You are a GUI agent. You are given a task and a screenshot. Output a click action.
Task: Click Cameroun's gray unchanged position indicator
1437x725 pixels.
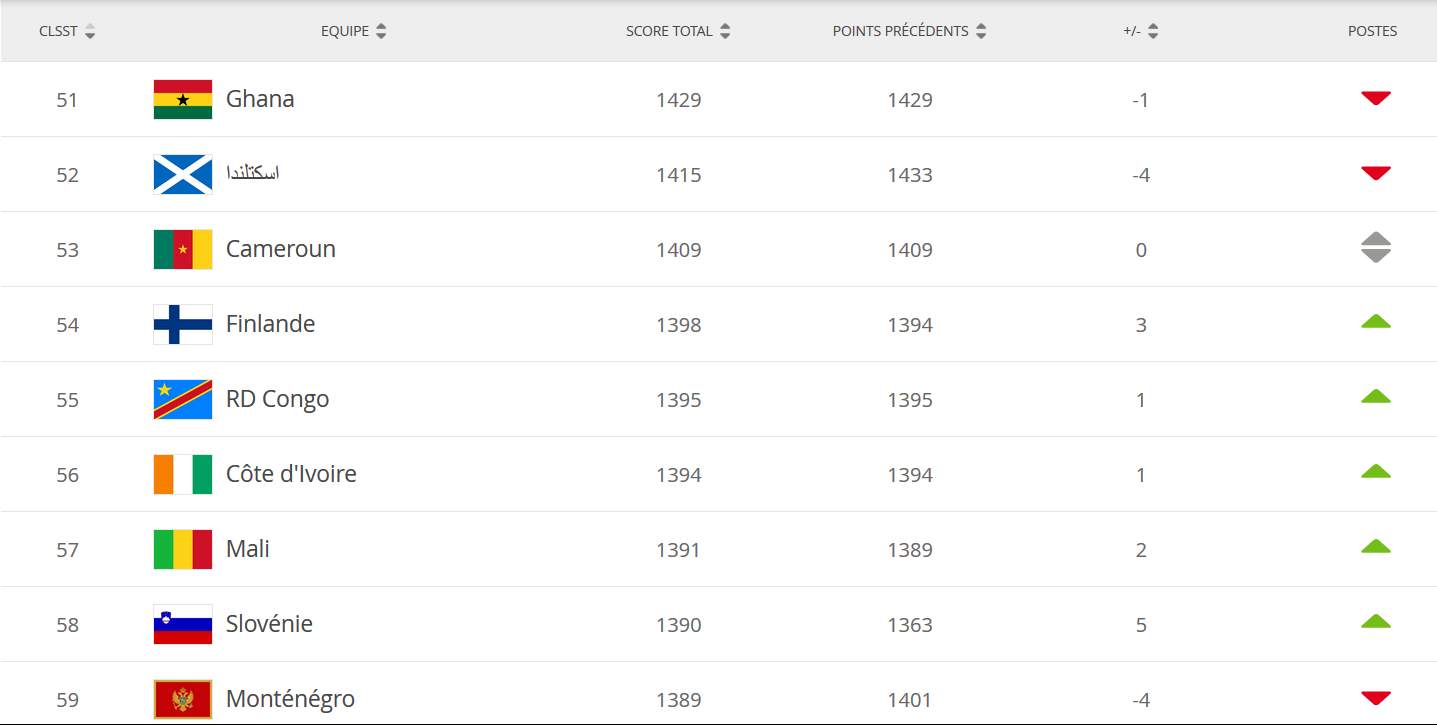point(1376,247)
